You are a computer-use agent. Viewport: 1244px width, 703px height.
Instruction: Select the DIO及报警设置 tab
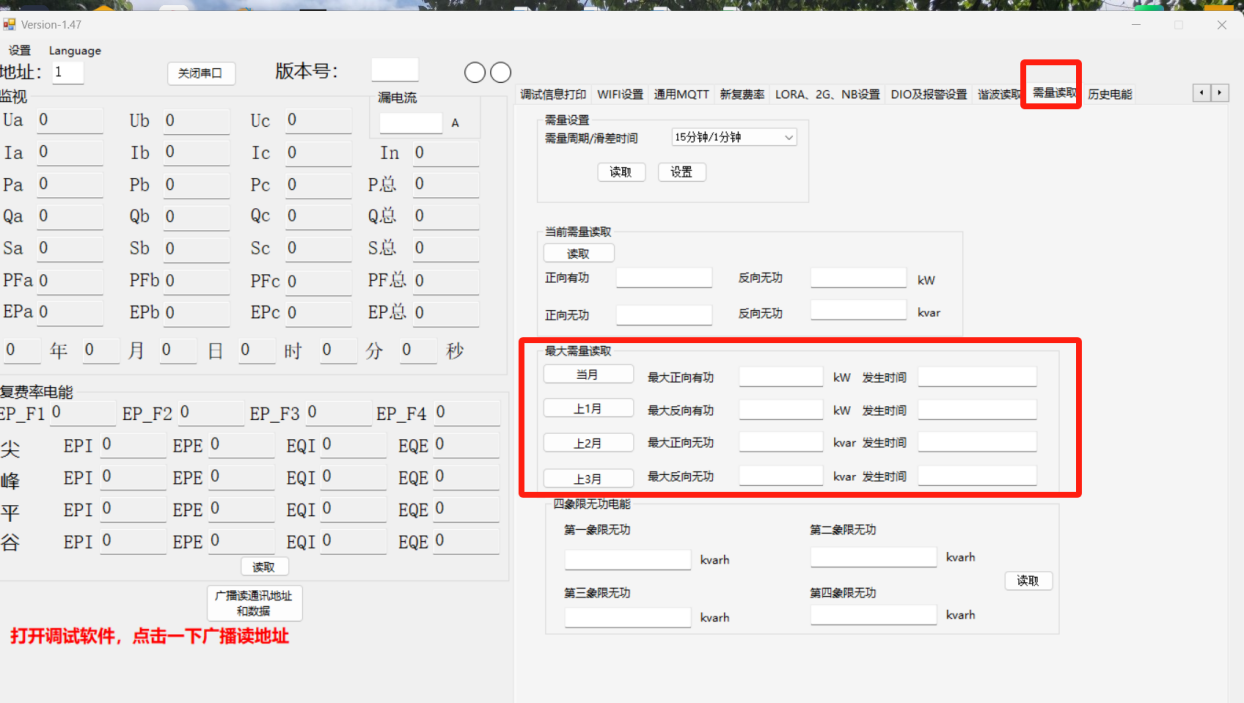pyautogui.click(x=928, y=95)
